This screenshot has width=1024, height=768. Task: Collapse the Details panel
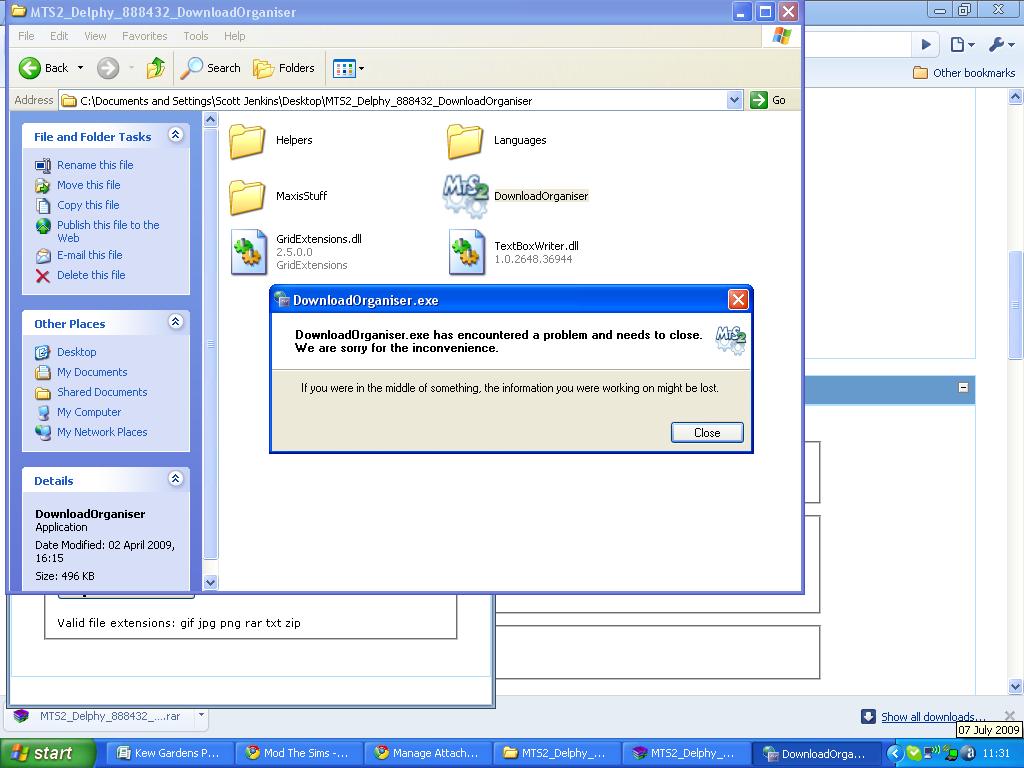pos(175,479)
